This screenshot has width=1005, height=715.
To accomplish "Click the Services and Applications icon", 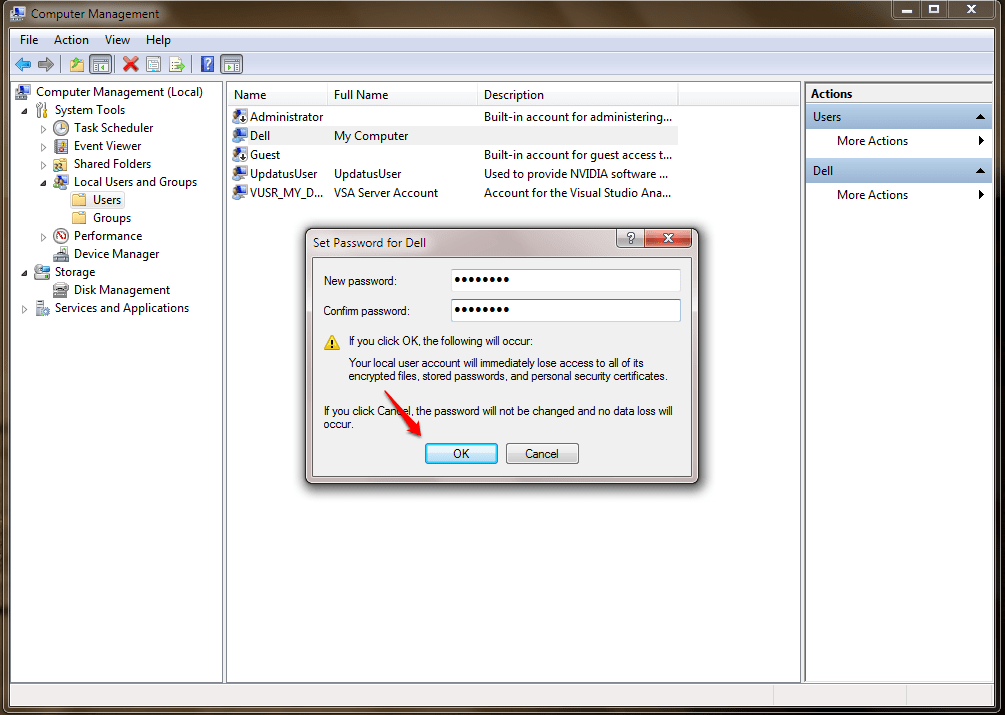I will tap(42, 308).
